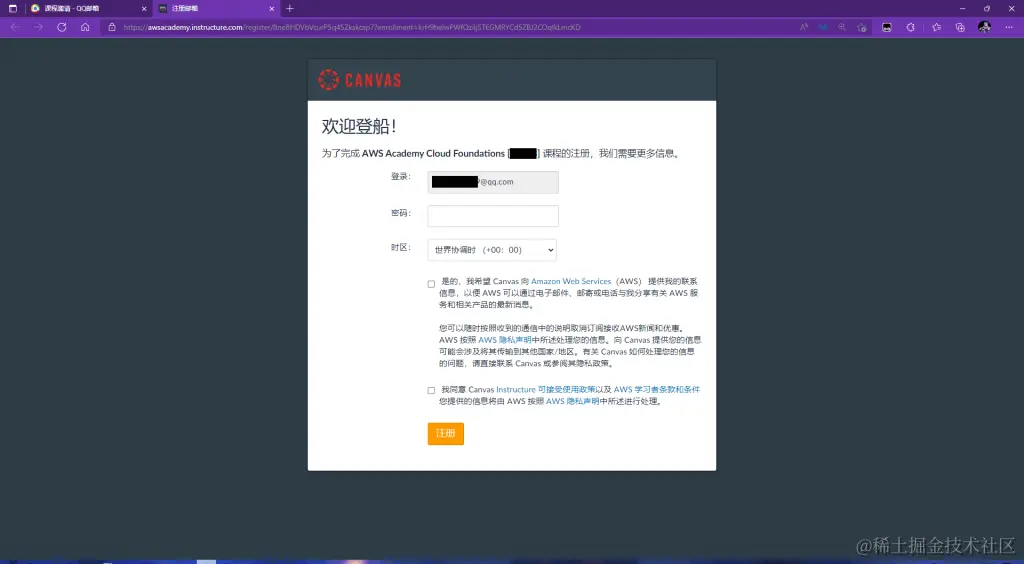Open the dark square extension icon

tap(887, 27)
